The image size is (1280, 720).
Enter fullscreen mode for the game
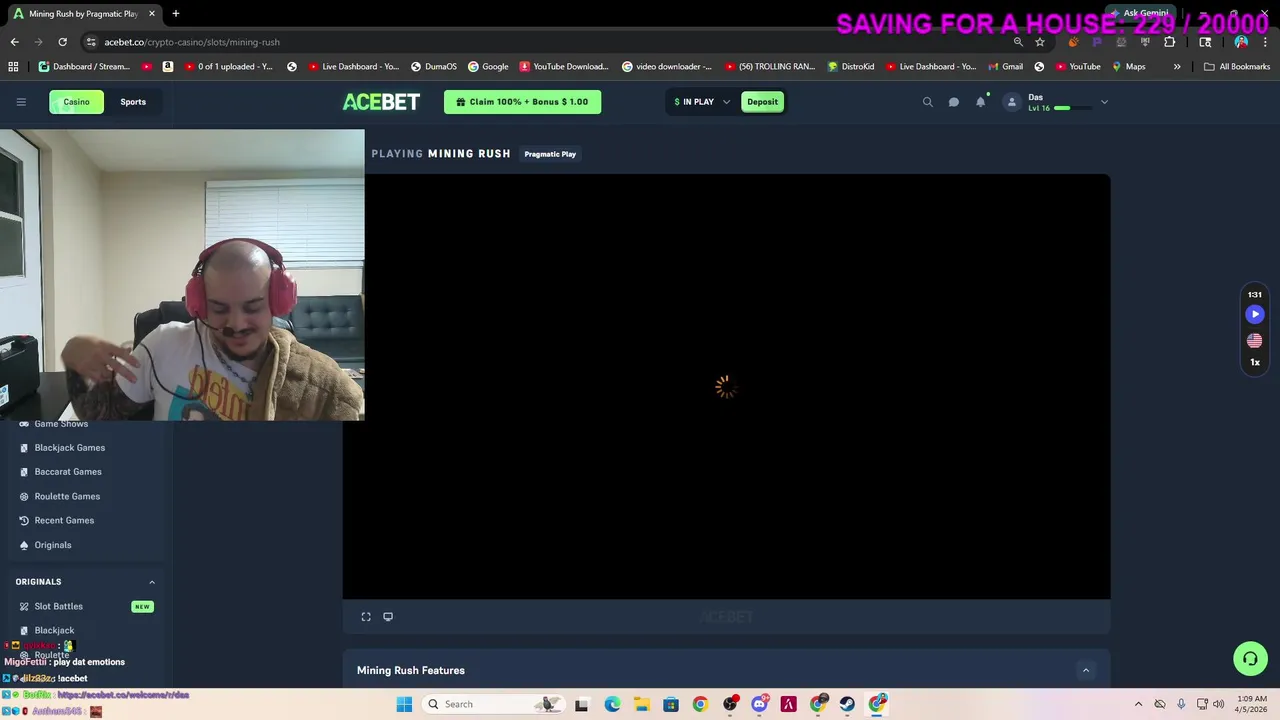click(366, 617)
